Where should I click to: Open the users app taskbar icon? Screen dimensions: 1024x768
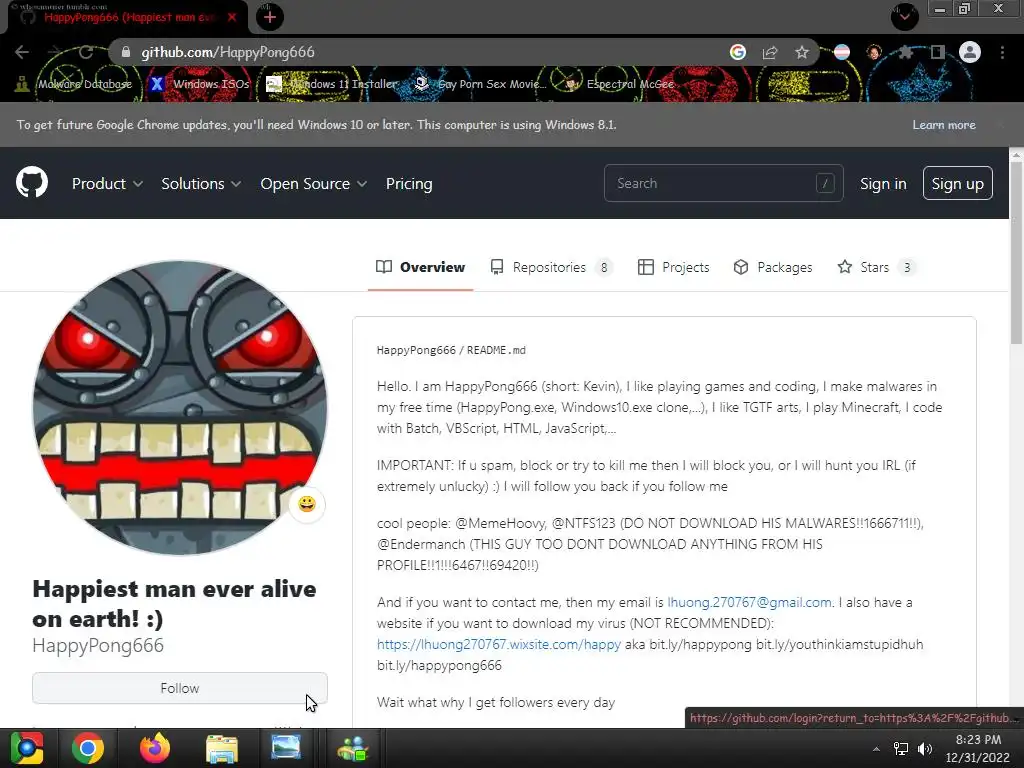353,748
